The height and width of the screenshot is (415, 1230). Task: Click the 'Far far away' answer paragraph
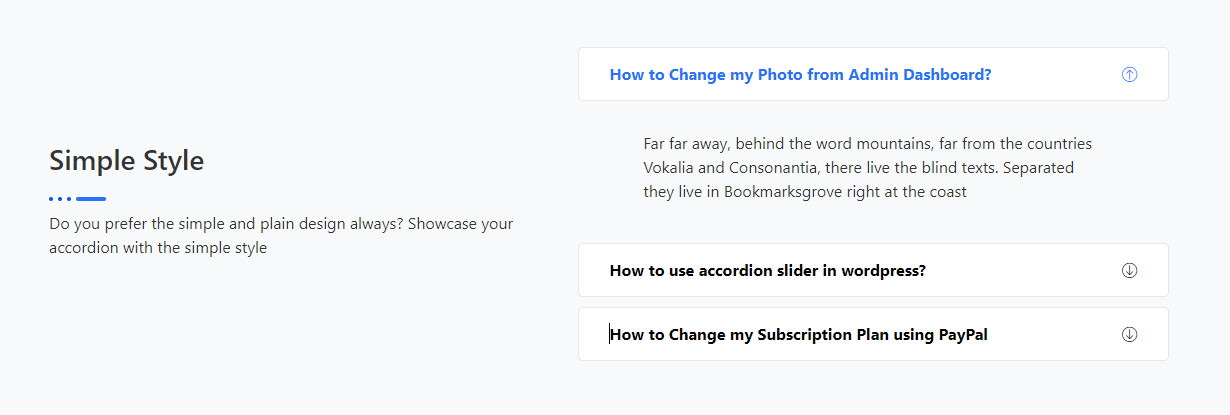coord(867,167)
